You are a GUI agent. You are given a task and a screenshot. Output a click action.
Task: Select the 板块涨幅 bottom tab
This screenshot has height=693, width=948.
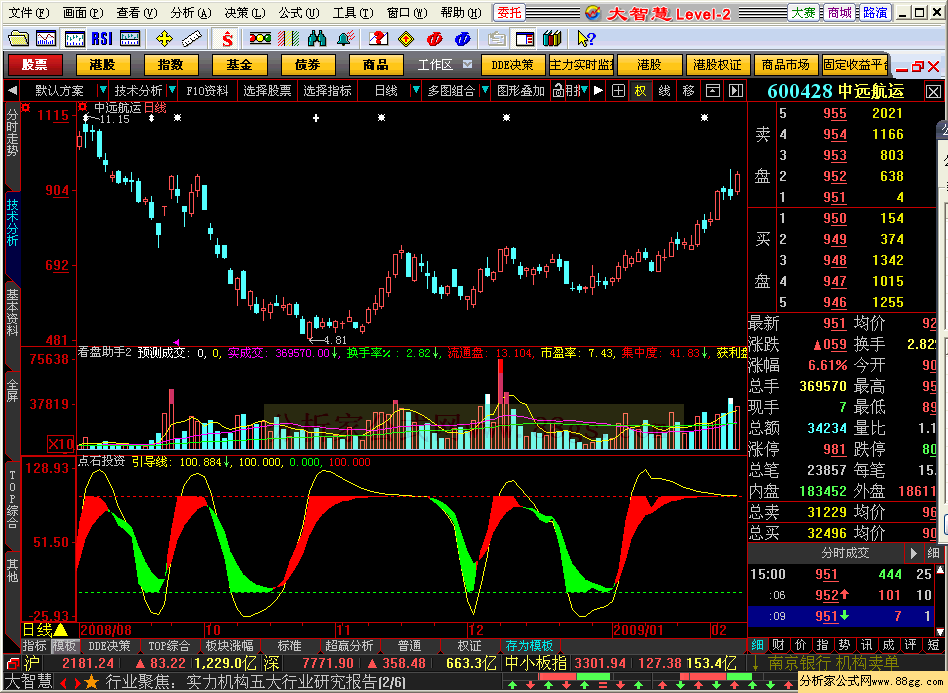click(x=229, y=646)
